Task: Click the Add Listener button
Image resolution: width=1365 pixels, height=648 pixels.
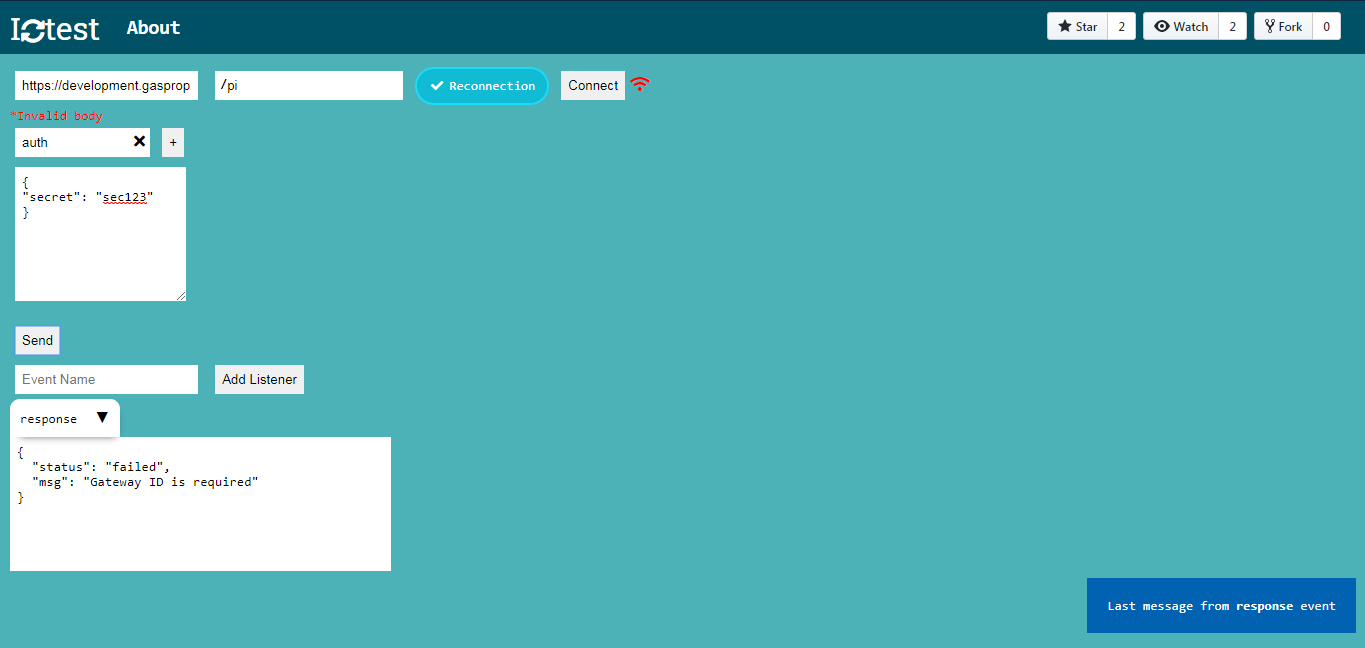Action: pyautogui.click(x=259, y=379)
